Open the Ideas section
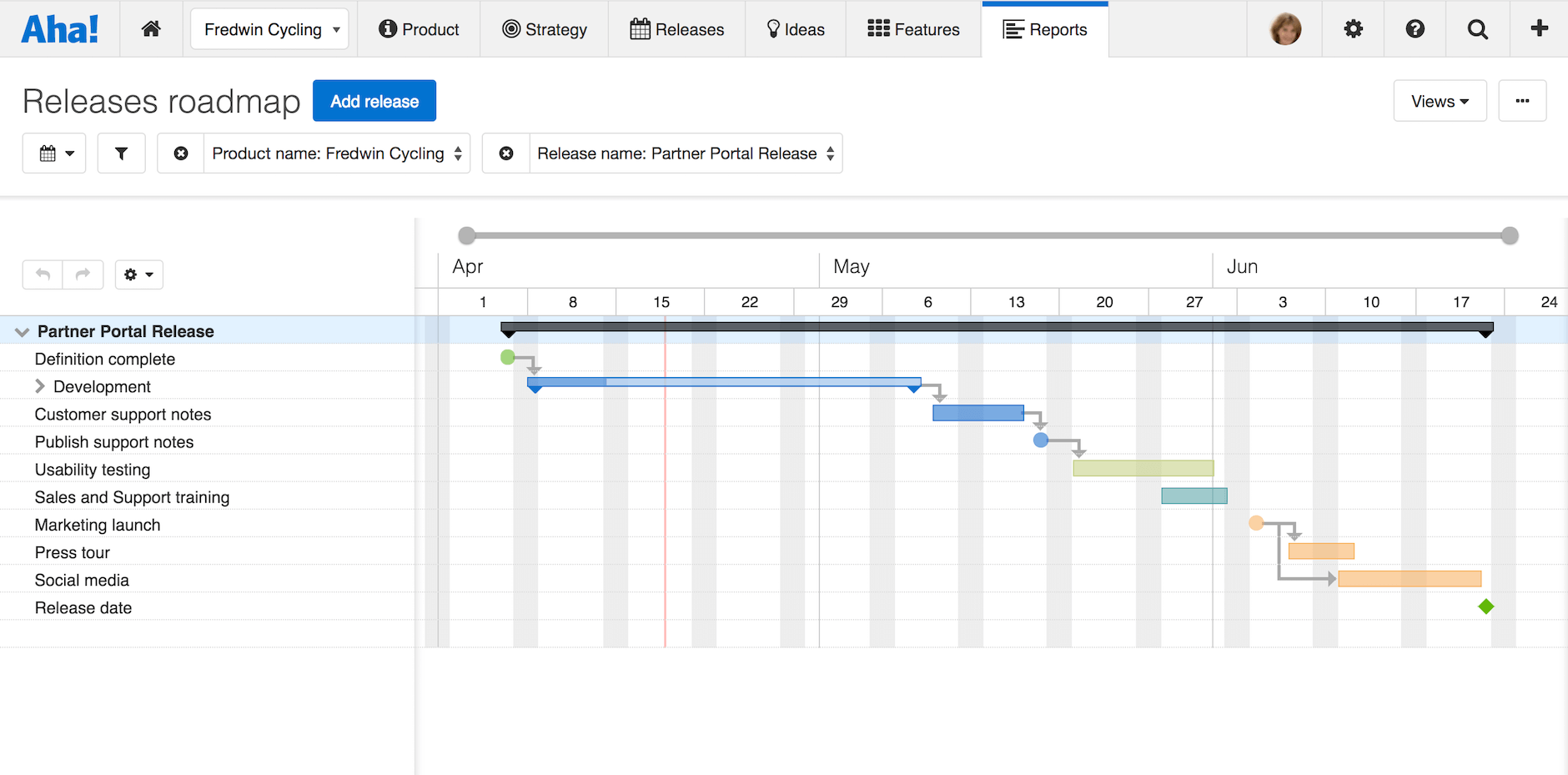The width and height of the screenshot is (1568, 775). (x=795, y=28)
